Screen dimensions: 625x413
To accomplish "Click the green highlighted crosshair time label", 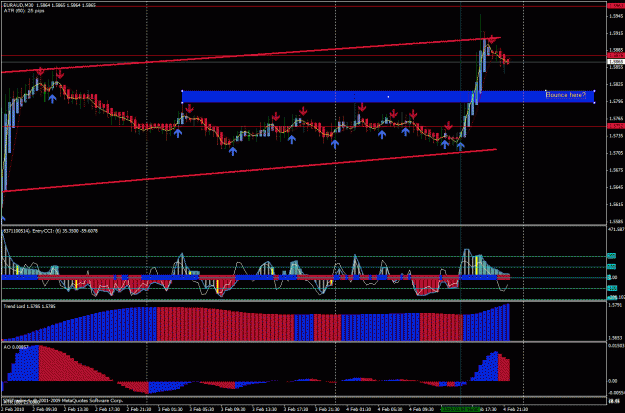I will [x=461, y=409].
